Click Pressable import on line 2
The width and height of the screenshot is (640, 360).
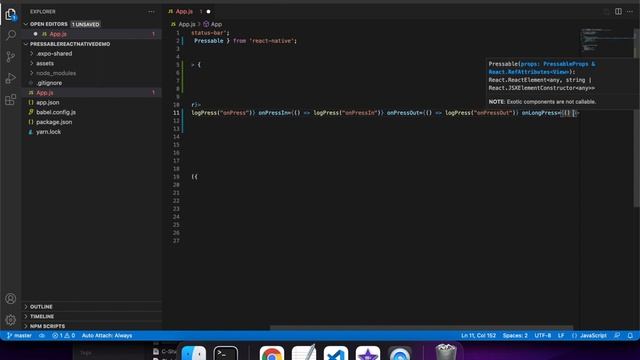coord(209,41)
